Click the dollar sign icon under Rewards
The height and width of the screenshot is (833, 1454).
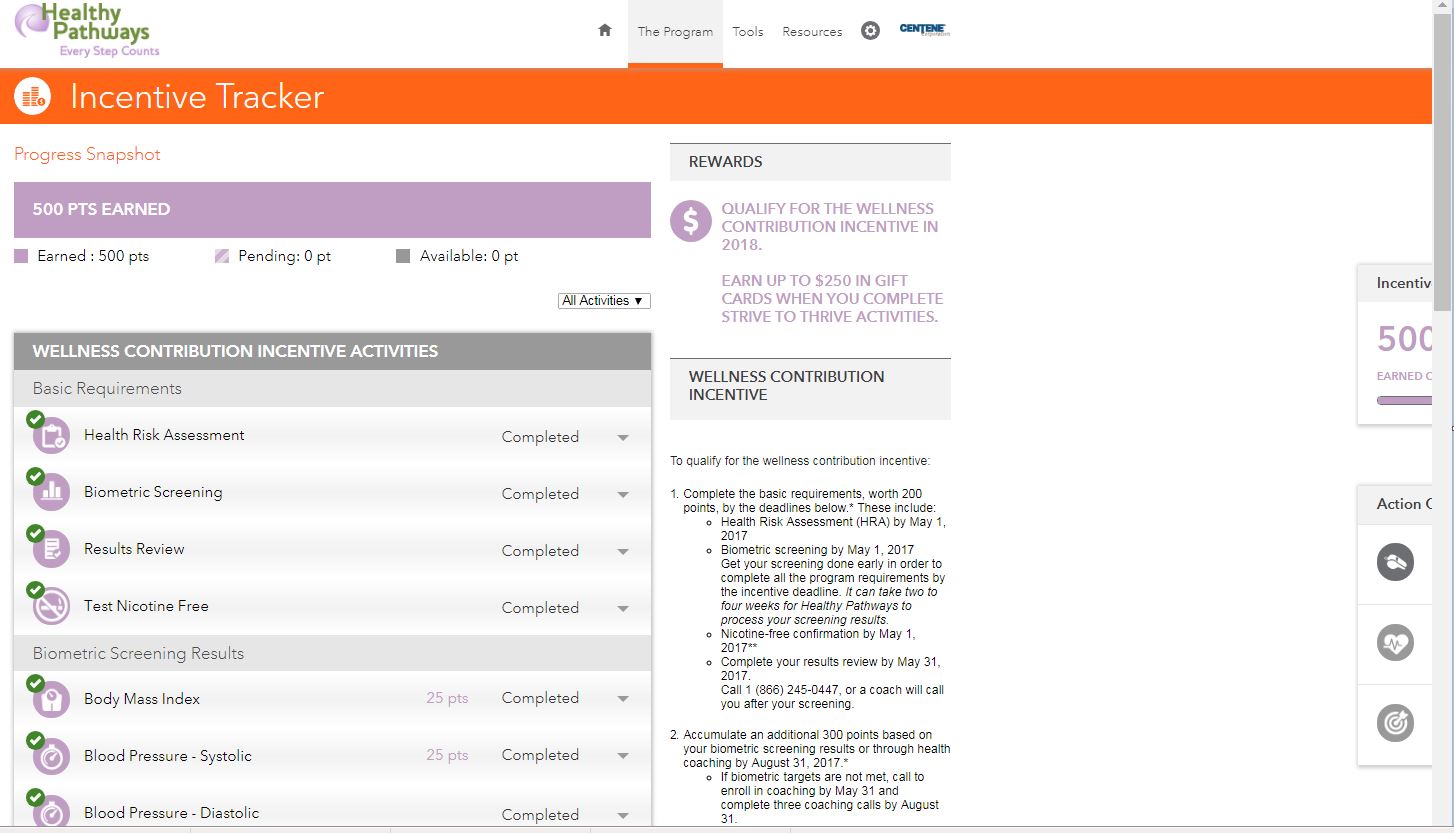click(x=690, y=222)
